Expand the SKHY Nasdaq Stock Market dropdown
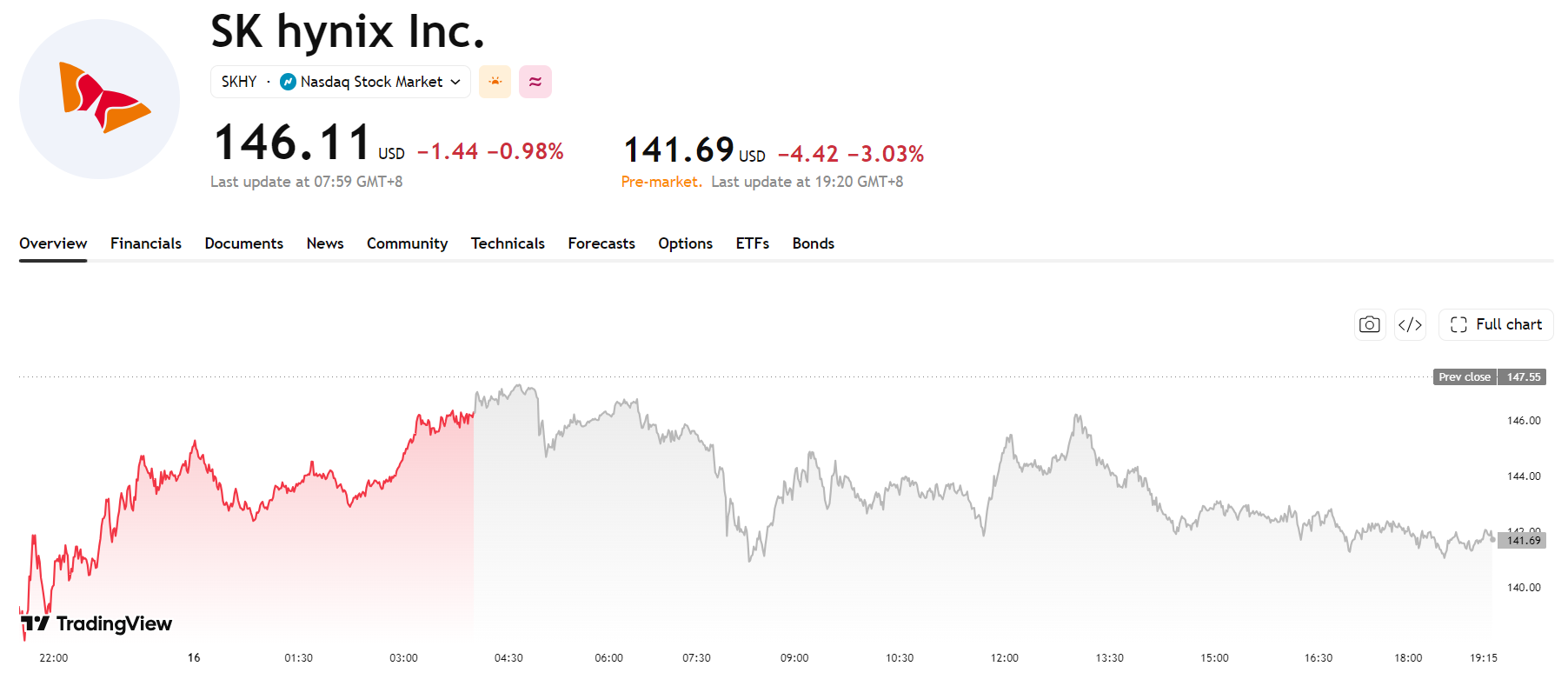The height and width of the screenshot is (686, 1568). click(341, 82)
